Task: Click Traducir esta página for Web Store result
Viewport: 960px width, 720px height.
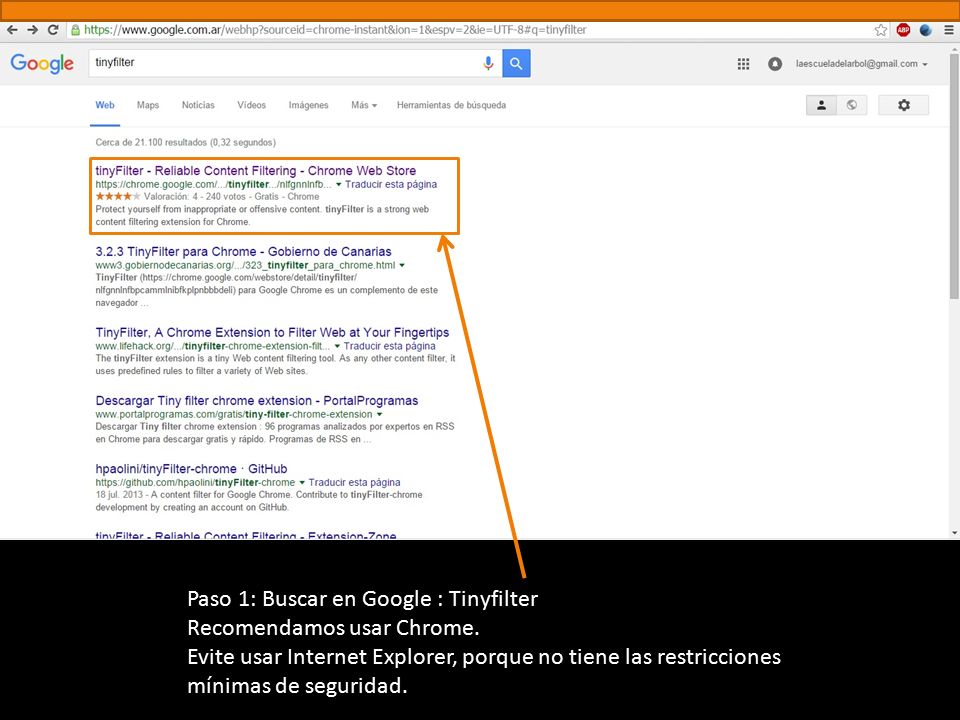Action: click(x=391, y=184)
